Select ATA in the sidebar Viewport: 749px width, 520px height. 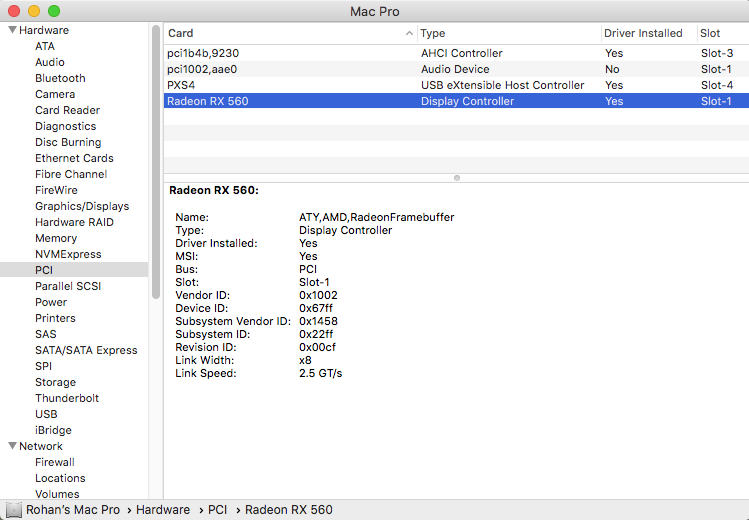point(45,46)
